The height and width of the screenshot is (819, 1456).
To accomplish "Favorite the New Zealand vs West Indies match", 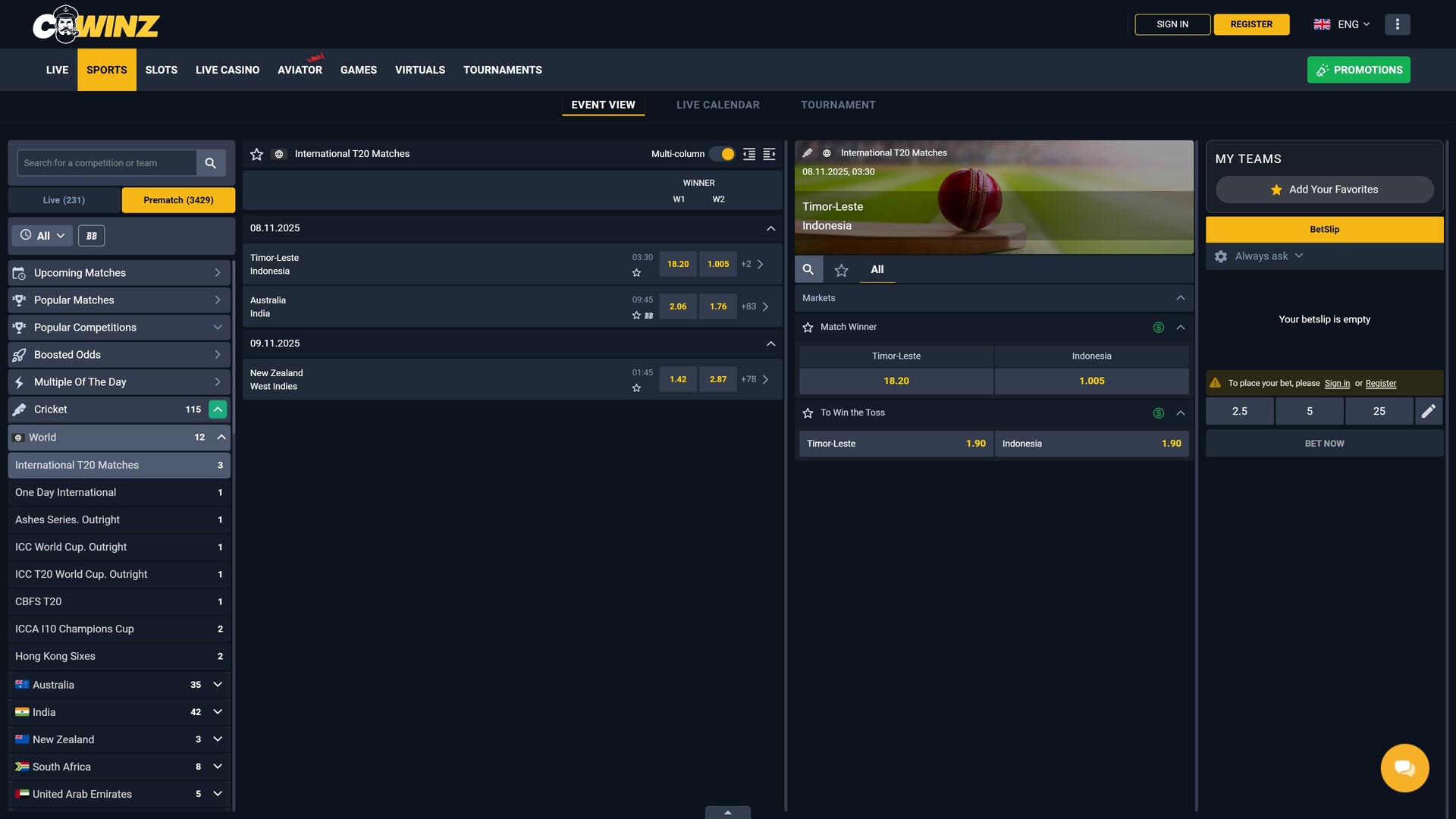I will 637,388.
